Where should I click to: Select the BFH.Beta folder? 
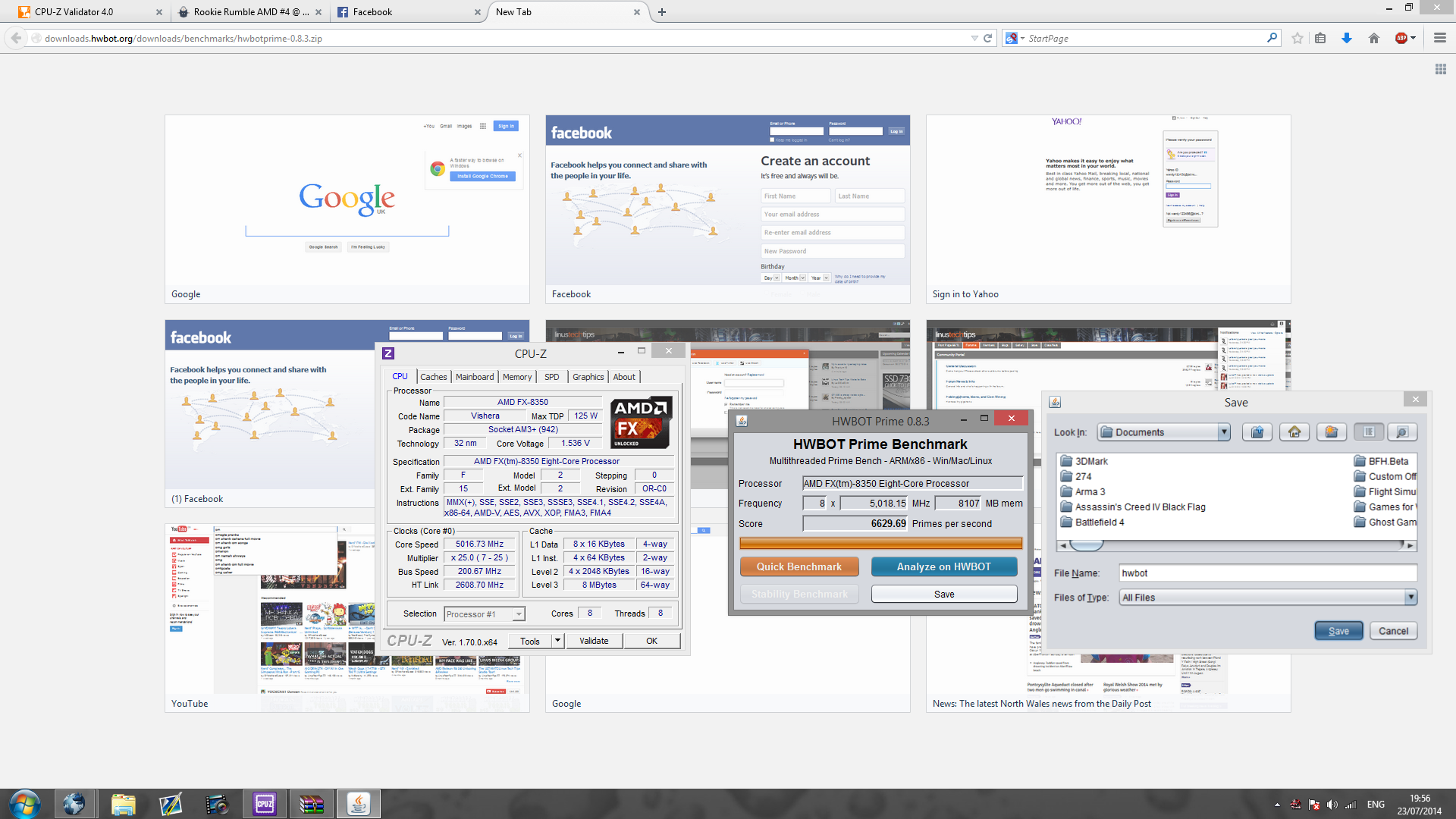pyautogui.click(x=1382, y=461)
